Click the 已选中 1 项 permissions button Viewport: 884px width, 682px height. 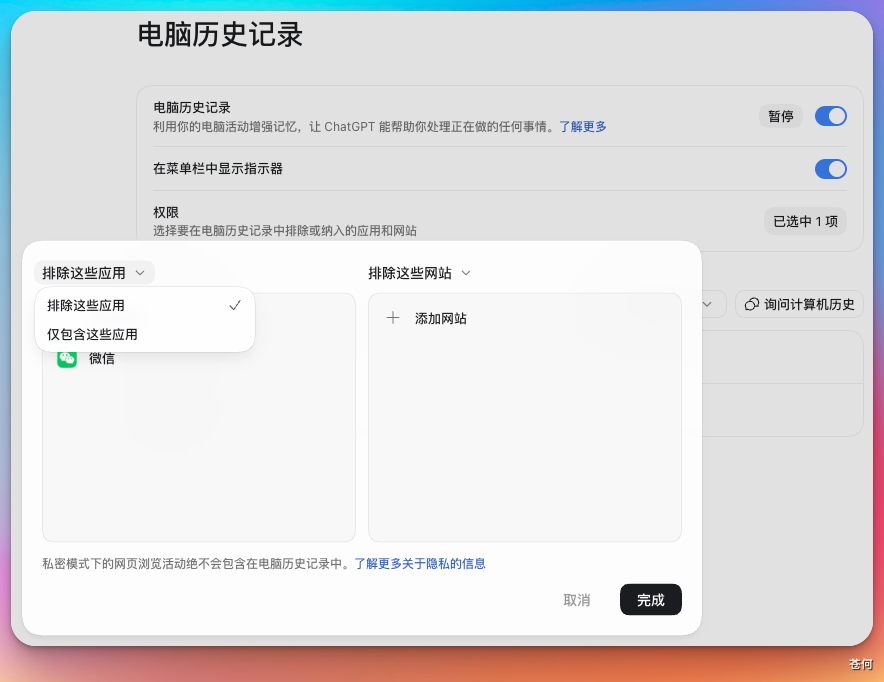pos(805,221)
